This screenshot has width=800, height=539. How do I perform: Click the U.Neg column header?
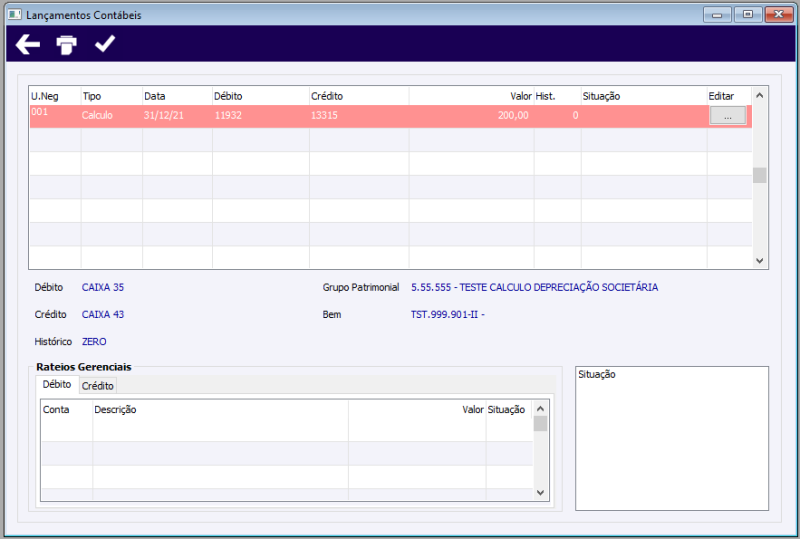click(x=55, y=96)
